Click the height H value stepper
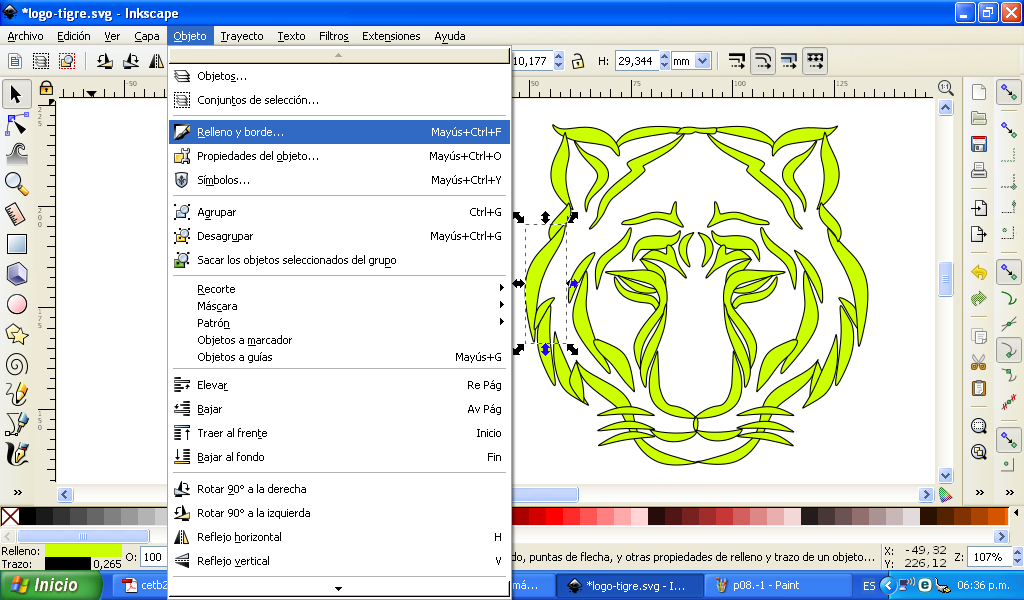This screenshot has height=600, width=1024. pyautogui.click(x=664, y=61)
